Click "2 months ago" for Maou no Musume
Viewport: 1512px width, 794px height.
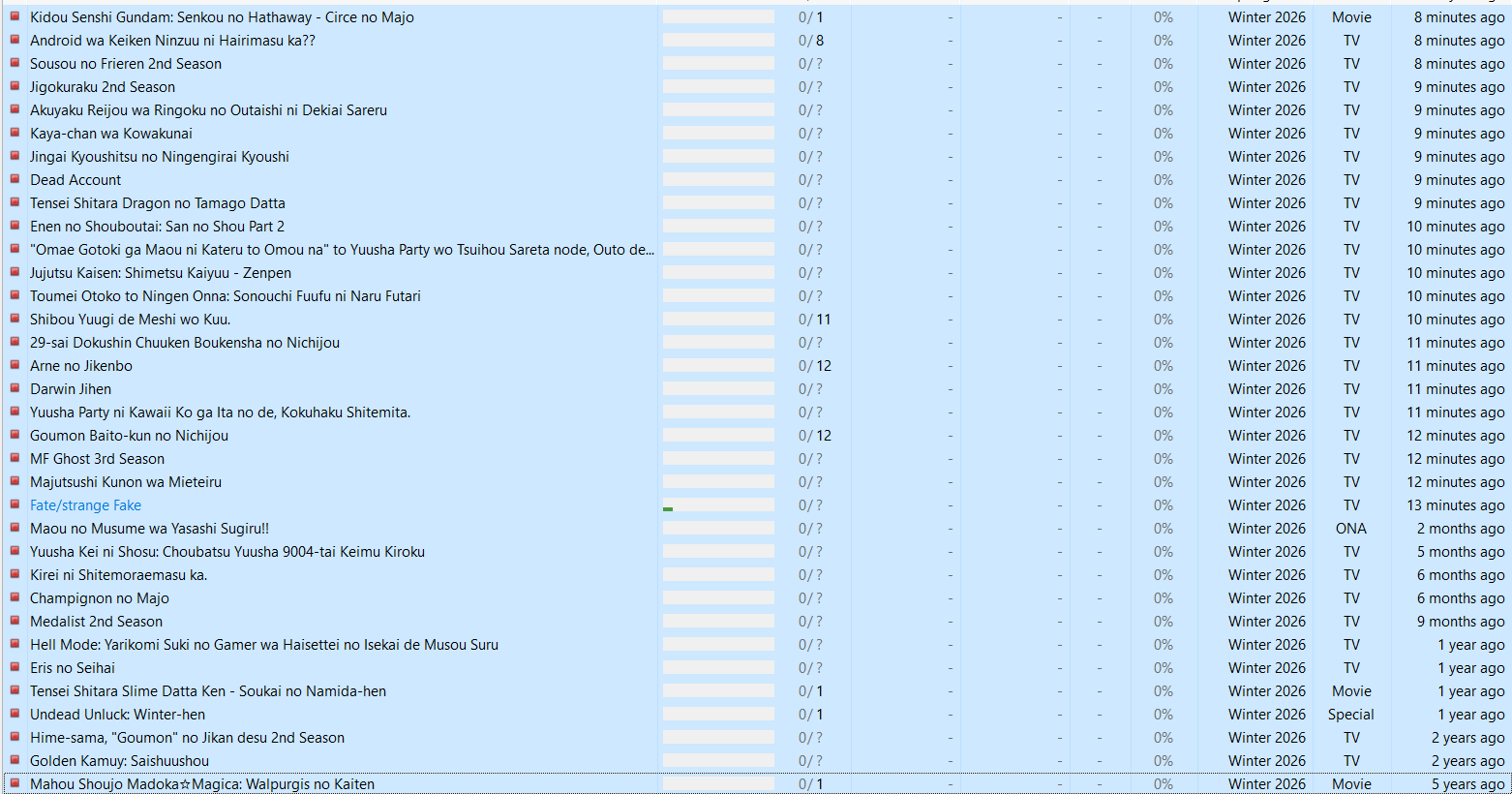(1461, 529)
